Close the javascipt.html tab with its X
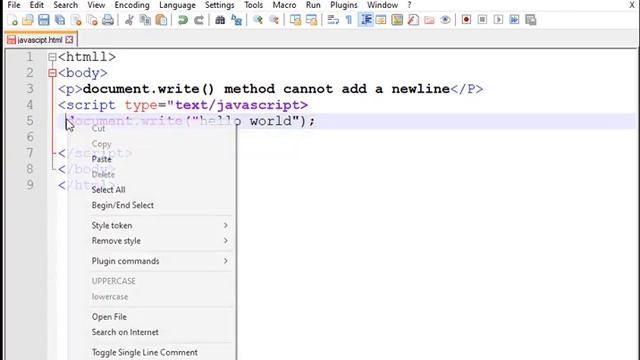The image size is (640, 360). tap(69, 40)
